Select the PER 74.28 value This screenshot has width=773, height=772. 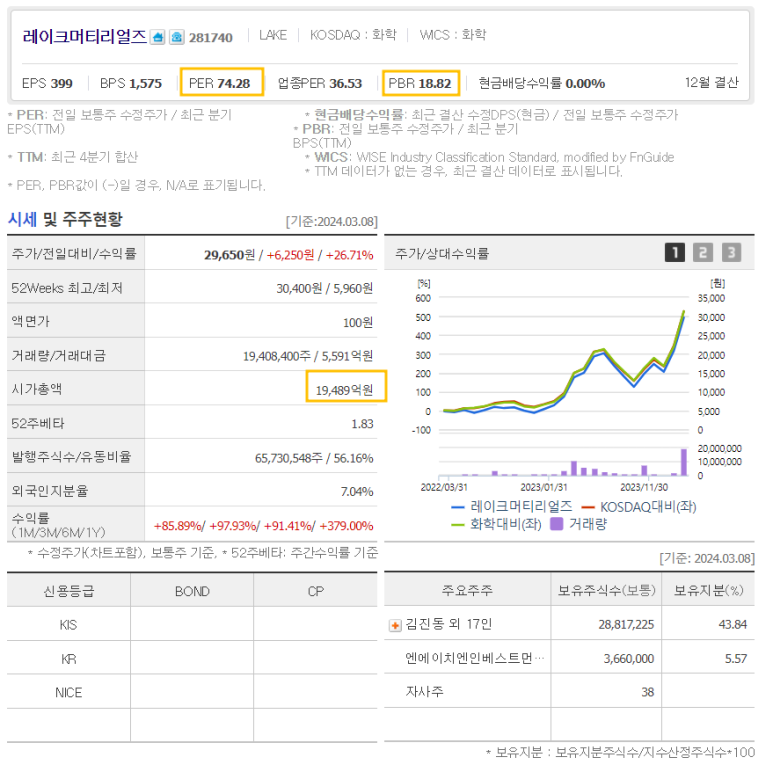pyautogui.click(x=220, y=83)
